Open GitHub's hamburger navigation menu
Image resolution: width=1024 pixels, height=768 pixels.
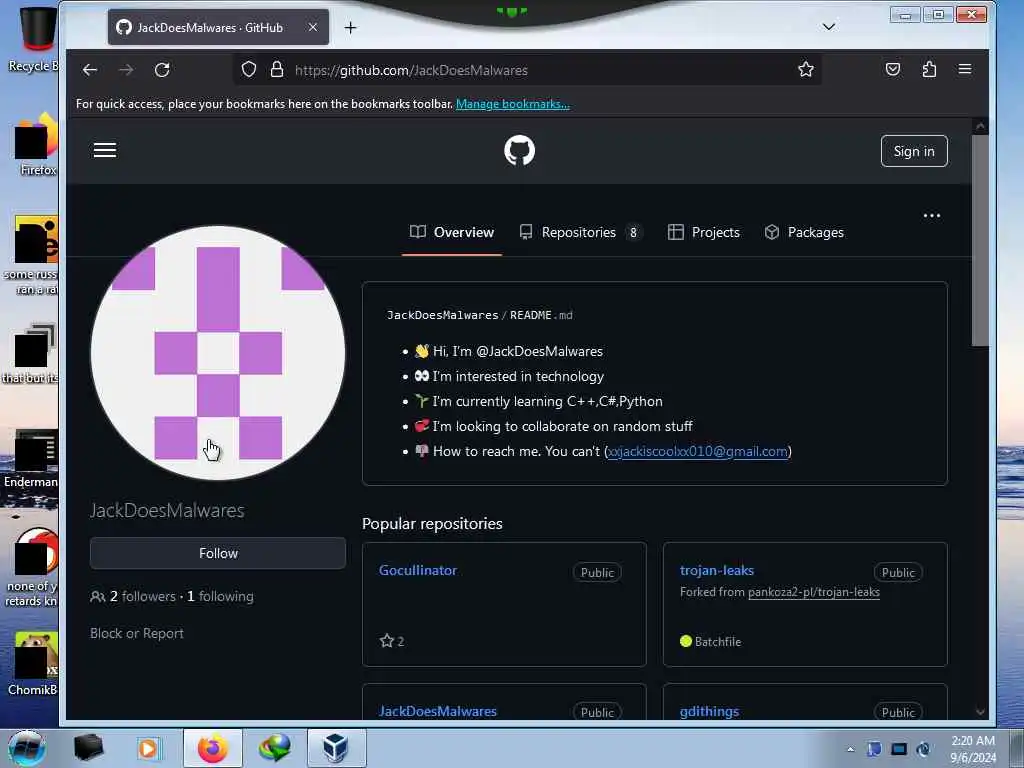click(x=104, y=150)
